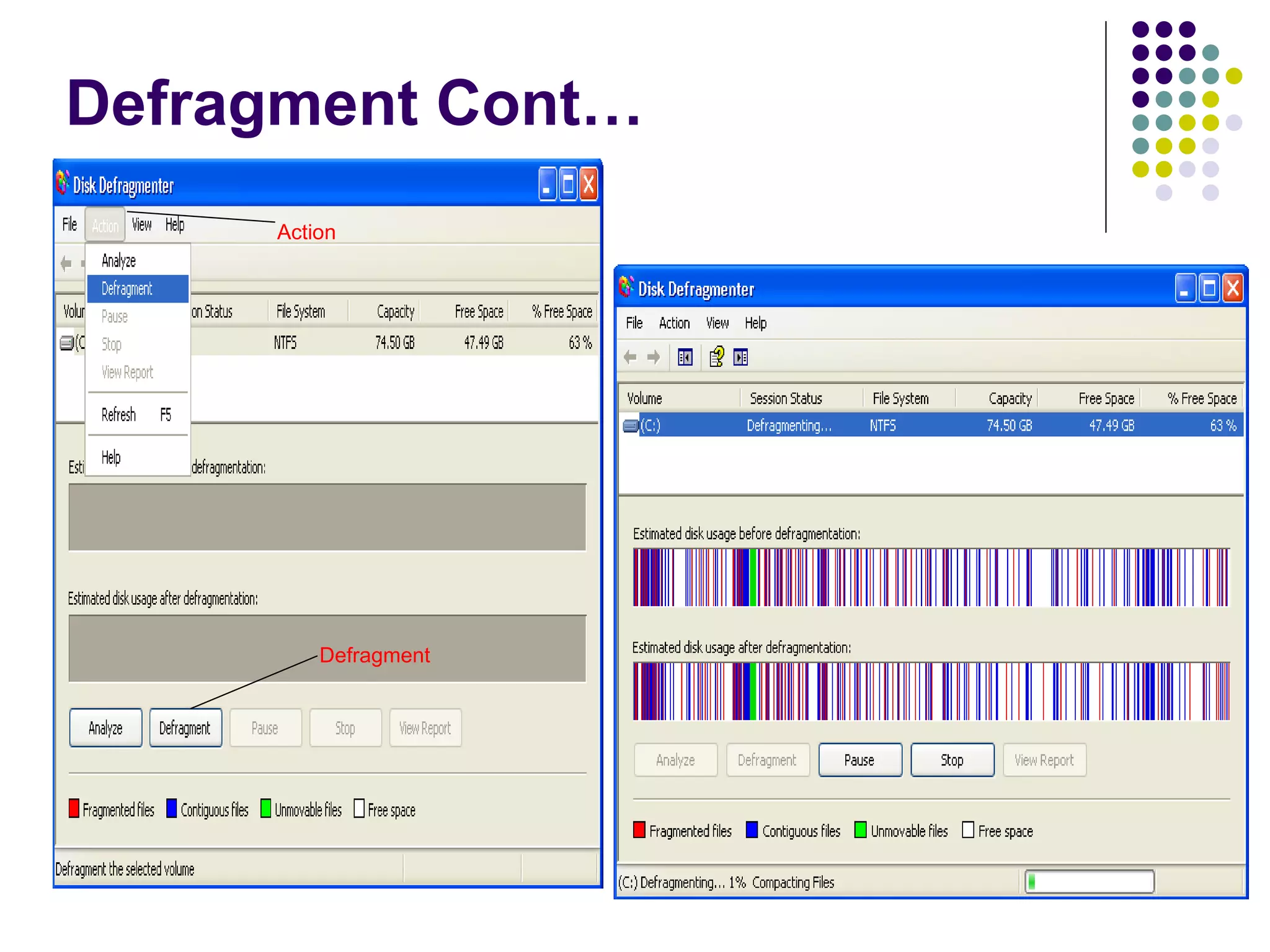Click Session Status column header in right window

(x=802, y=399)
